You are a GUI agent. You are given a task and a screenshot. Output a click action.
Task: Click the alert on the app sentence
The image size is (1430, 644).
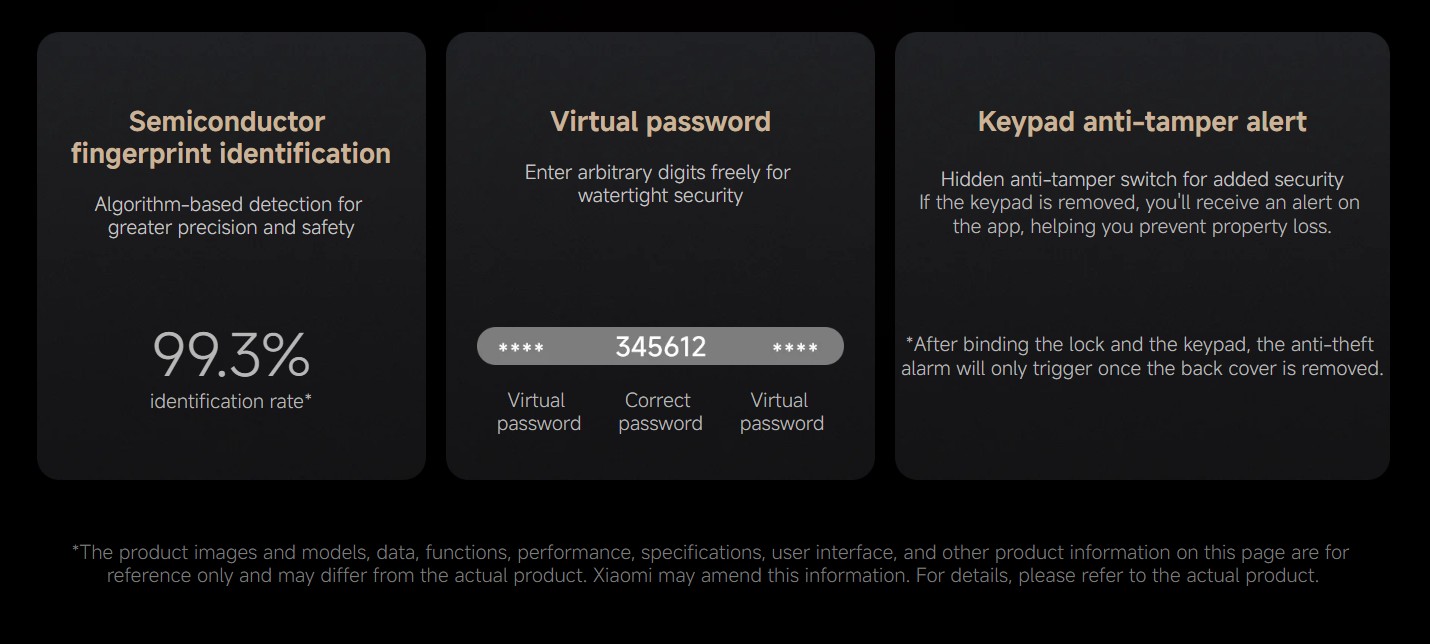(1142, 215)
